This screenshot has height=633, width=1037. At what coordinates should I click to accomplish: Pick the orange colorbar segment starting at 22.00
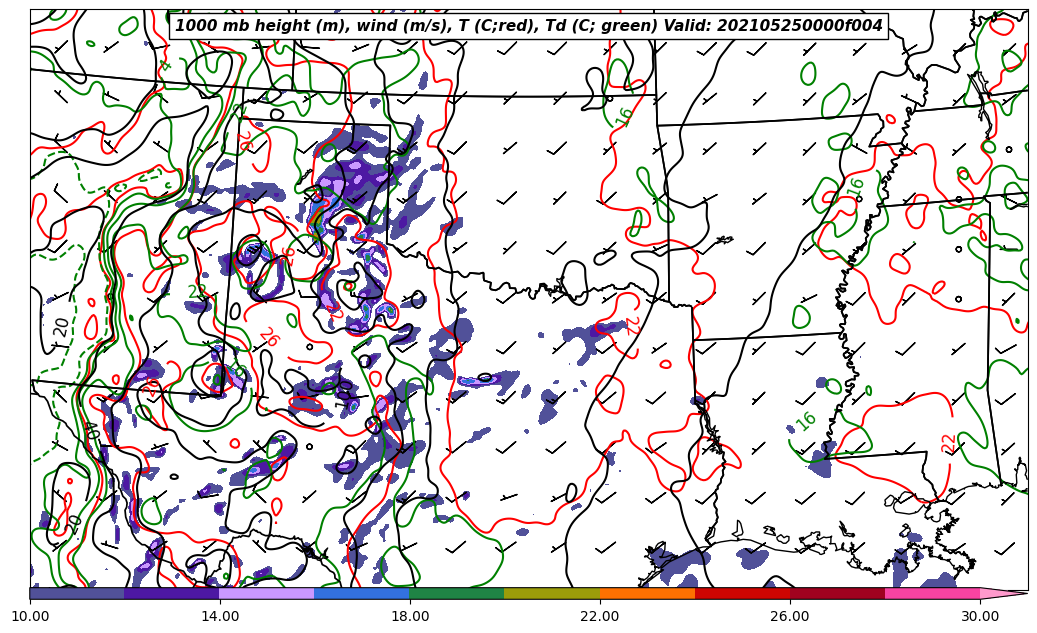pos(647,593)
